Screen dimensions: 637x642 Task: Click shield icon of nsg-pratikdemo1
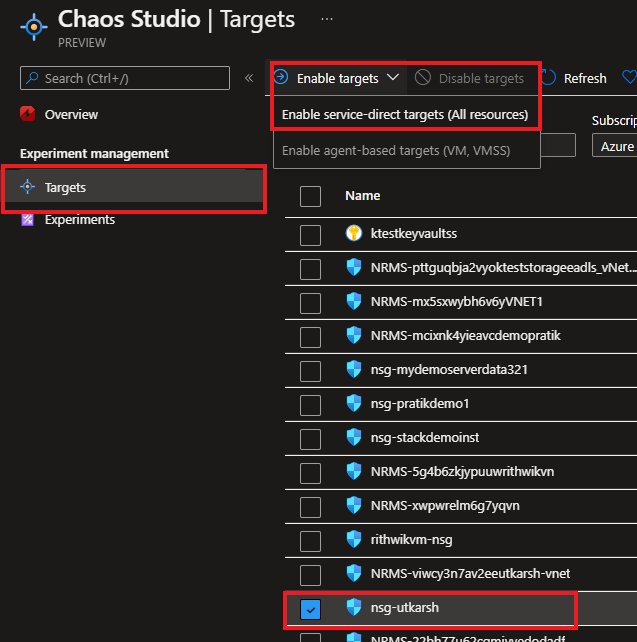pos(354,403)
